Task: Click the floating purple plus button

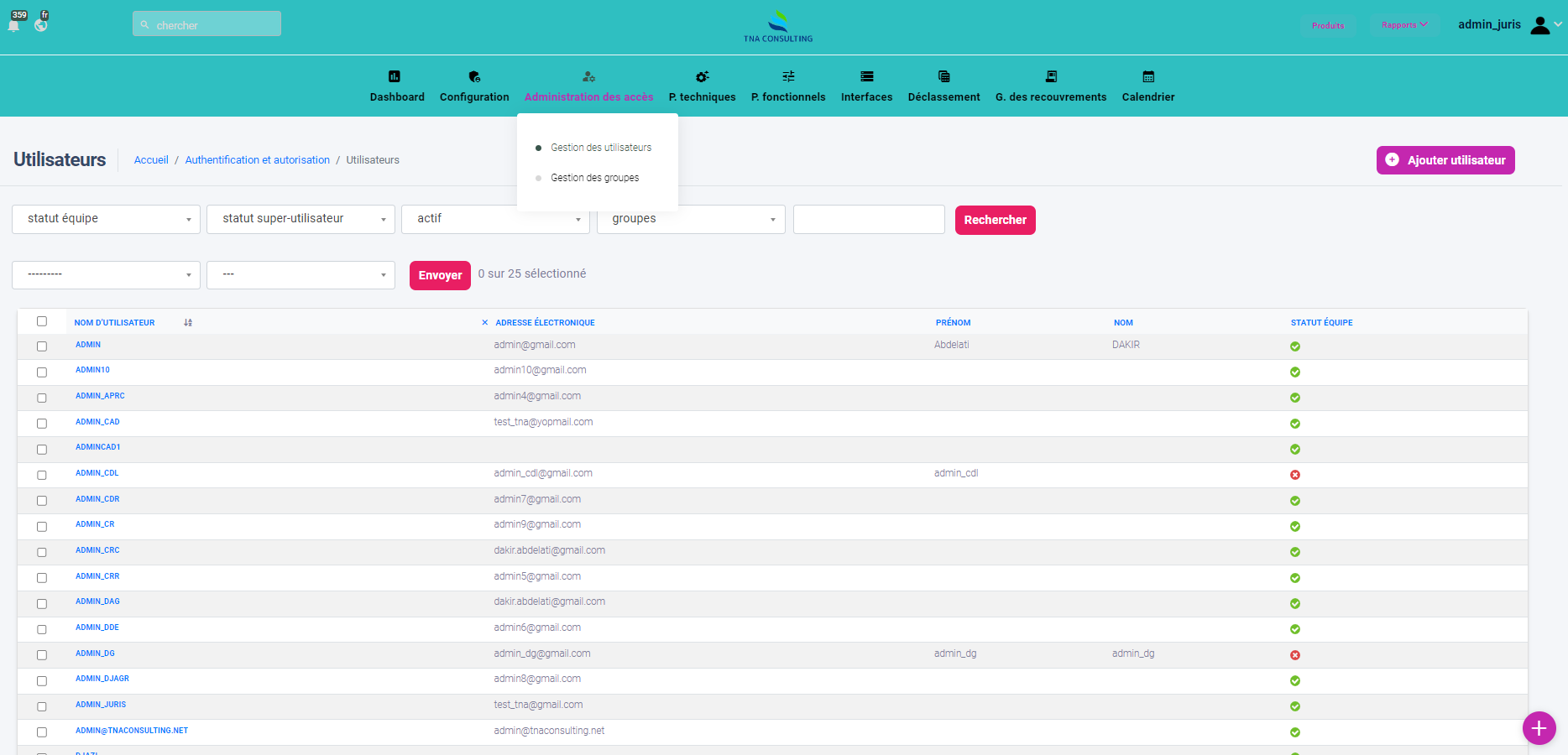Action: (1539, 728)
